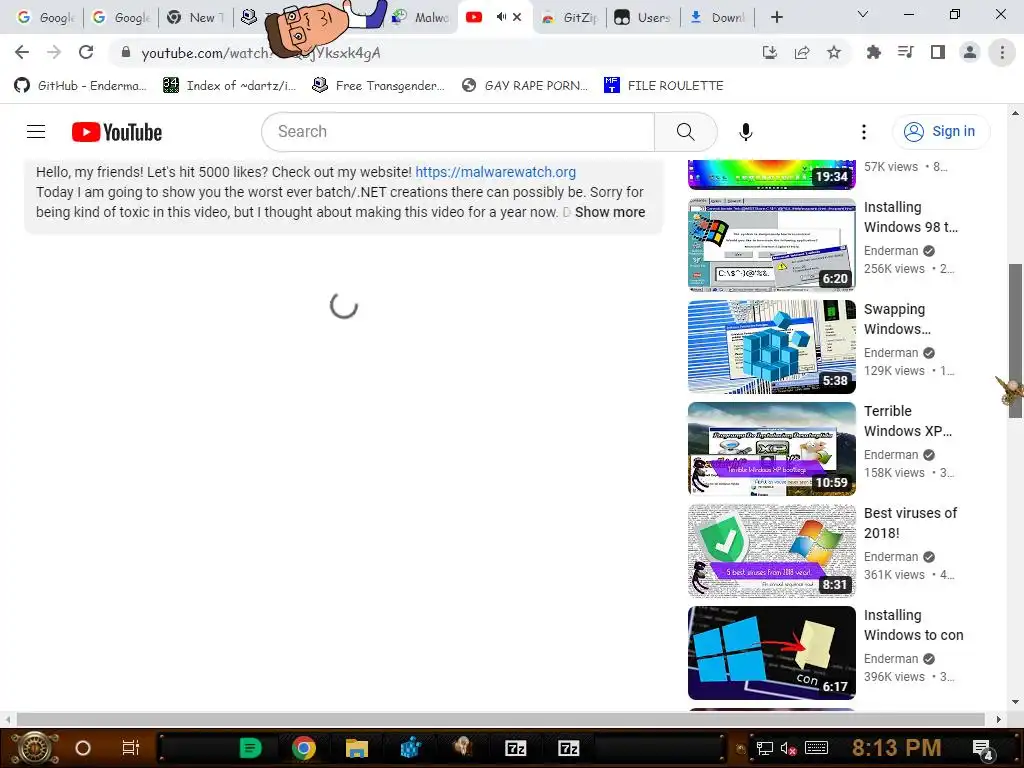
Task: Install app icon in address bar
Action: 770,52
